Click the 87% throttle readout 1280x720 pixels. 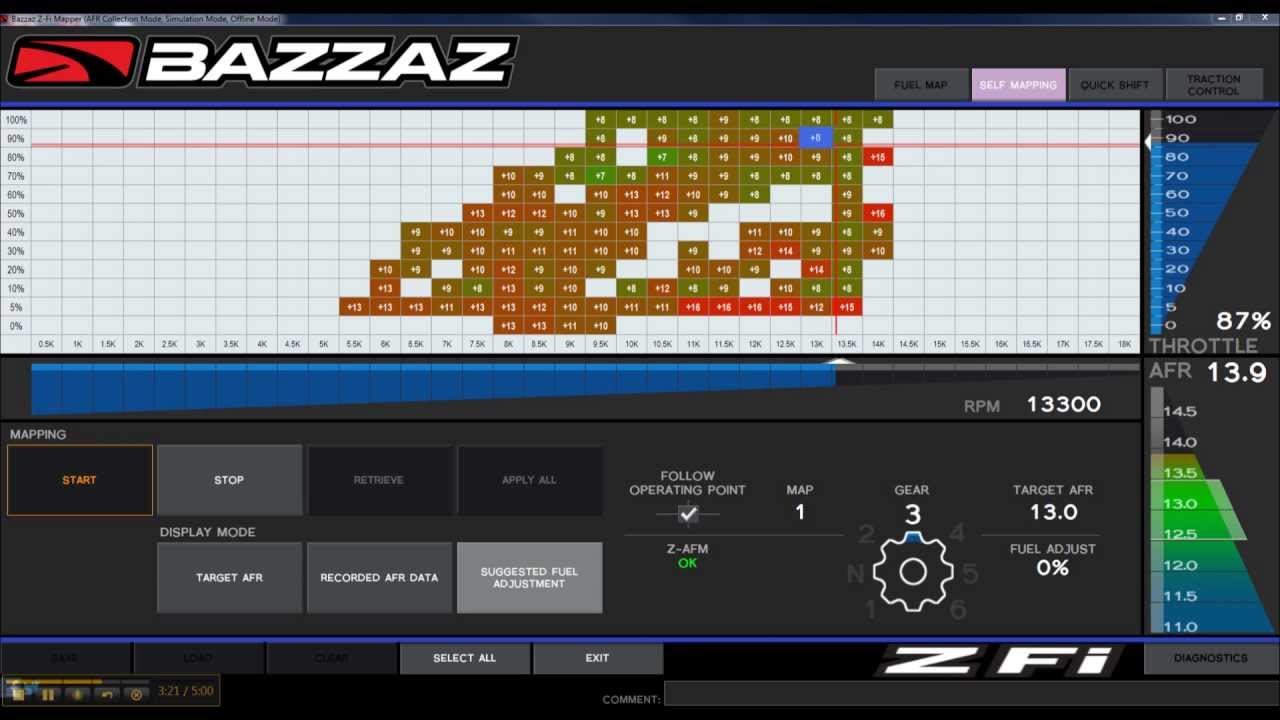pyautogui.click(x=1243, y=321)
